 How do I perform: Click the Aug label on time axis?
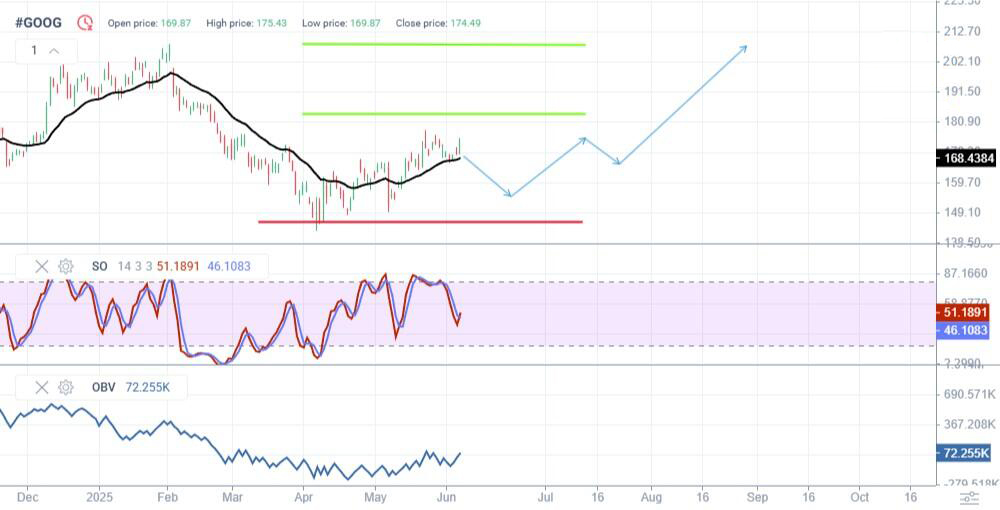(x=651, y=497)
